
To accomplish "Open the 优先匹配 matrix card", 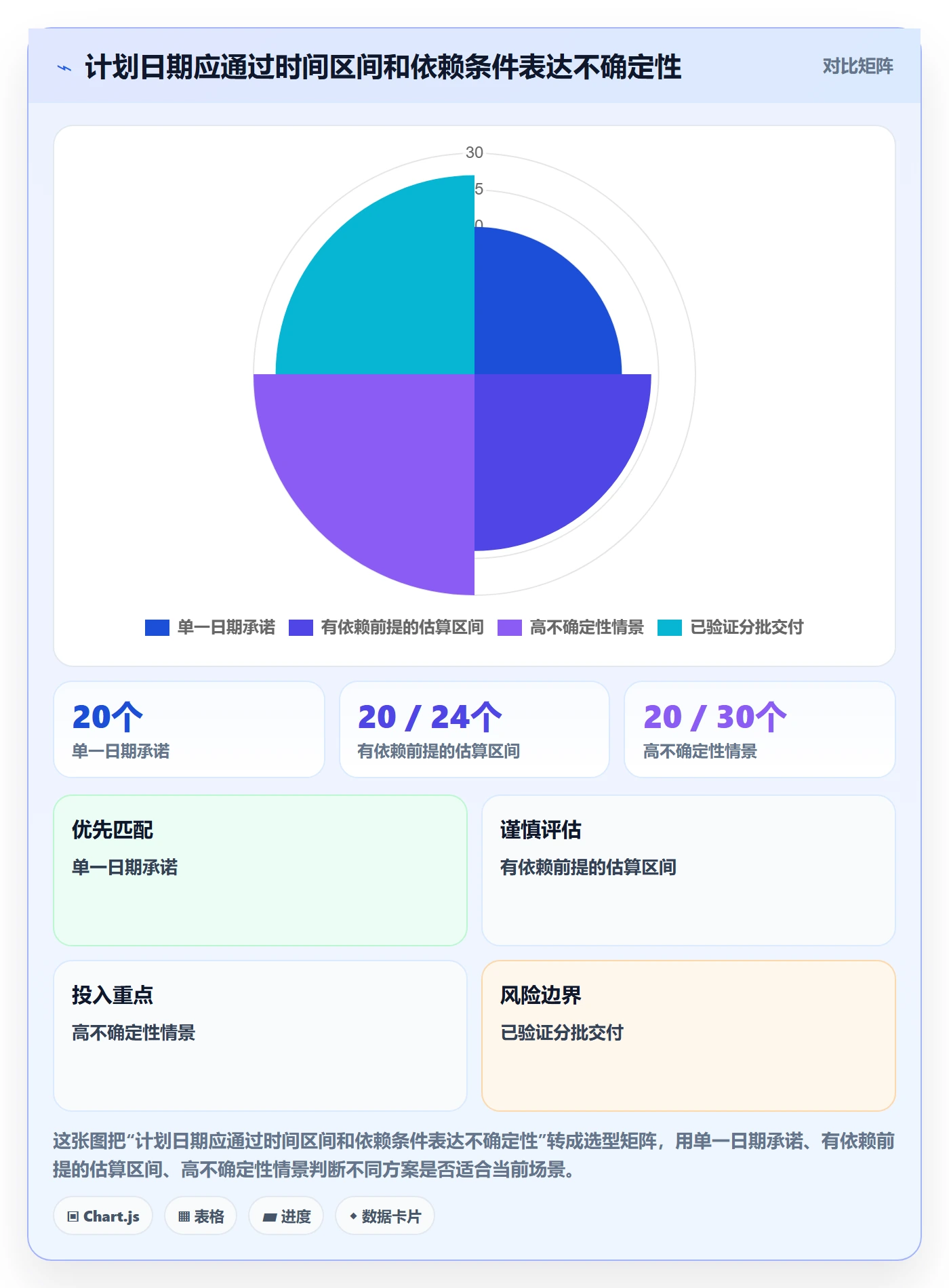I will click(x=260, y=870).
